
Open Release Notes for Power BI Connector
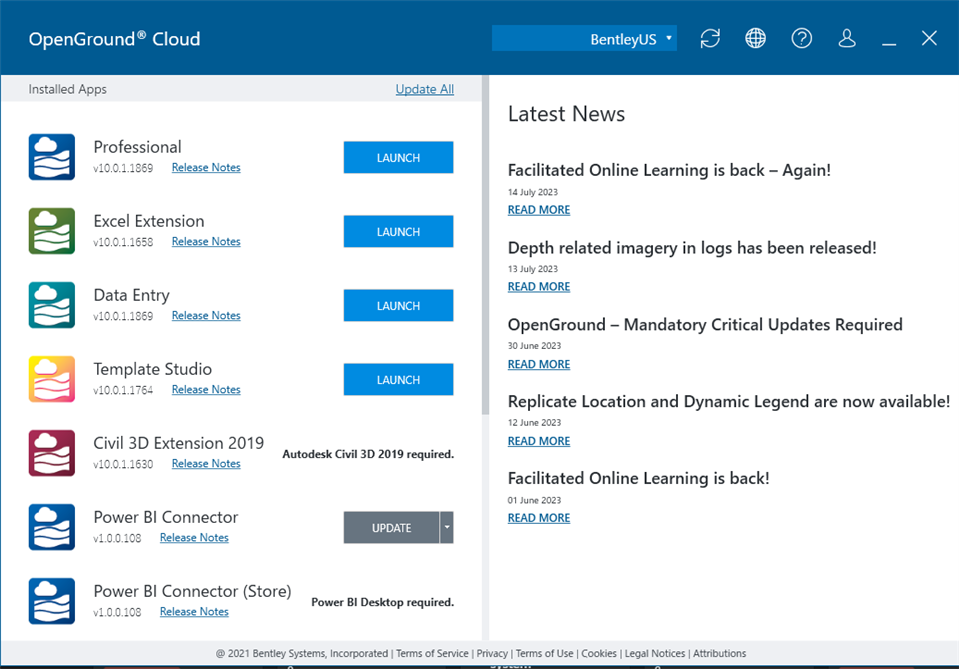tap(194, 538)
